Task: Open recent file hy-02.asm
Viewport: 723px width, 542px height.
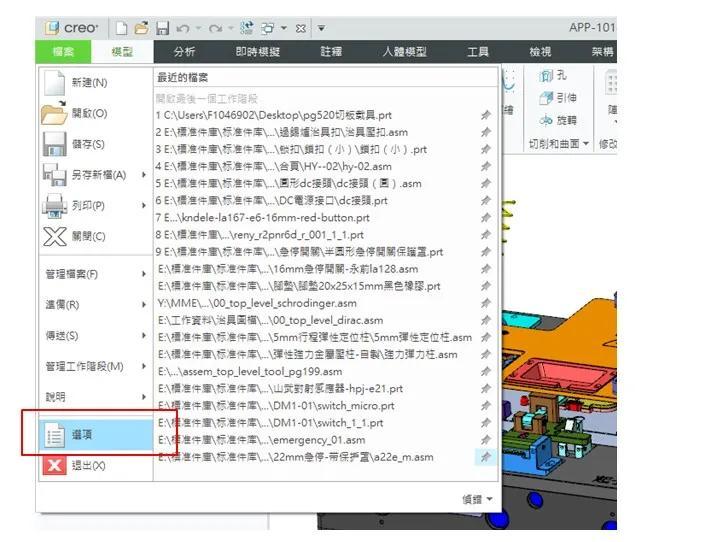Action: click(x=274, y=167)
